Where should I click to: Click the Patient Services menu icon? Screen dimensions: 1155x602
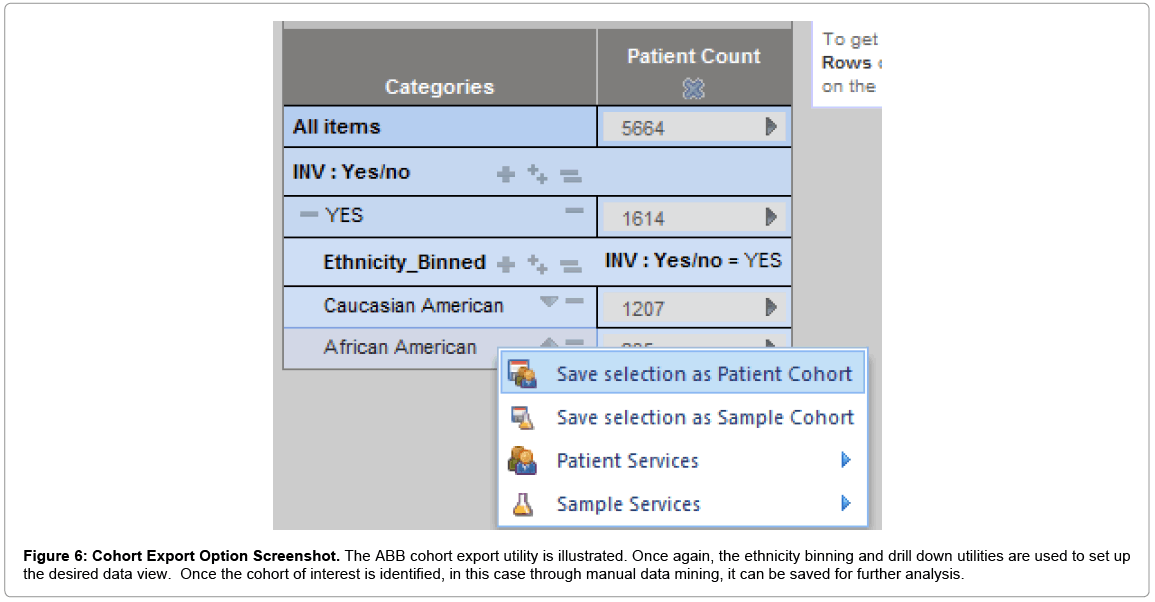[x=522, y=461]
